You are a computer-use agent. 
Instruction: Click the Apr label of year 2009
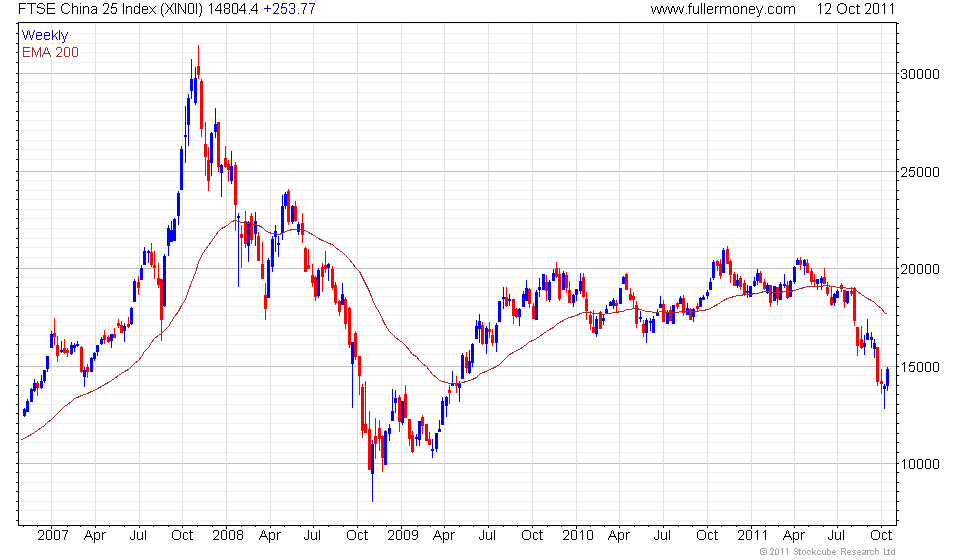coord(444,536)
